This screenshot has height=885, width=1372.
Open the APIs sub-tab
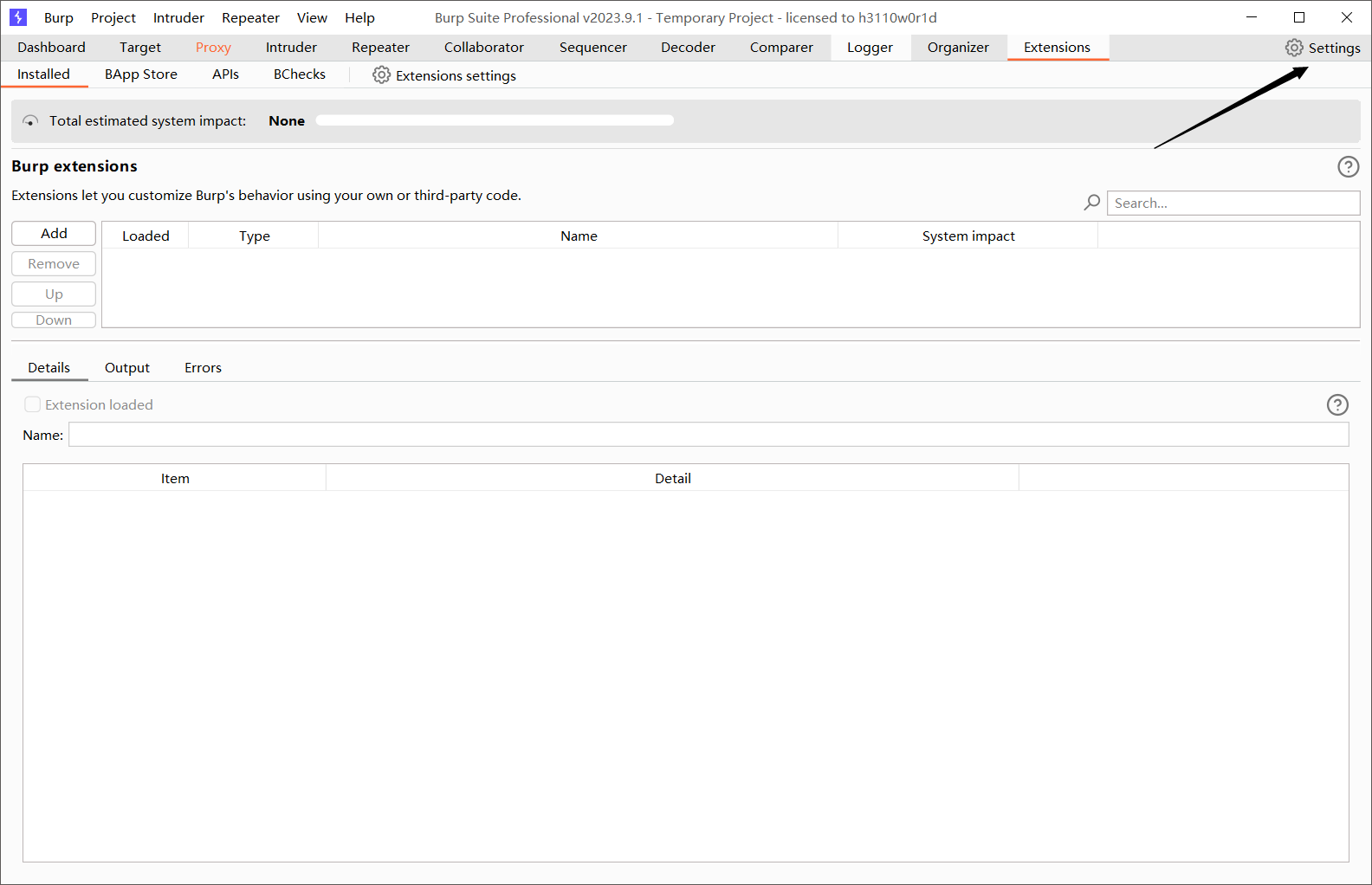coord(225,74)
